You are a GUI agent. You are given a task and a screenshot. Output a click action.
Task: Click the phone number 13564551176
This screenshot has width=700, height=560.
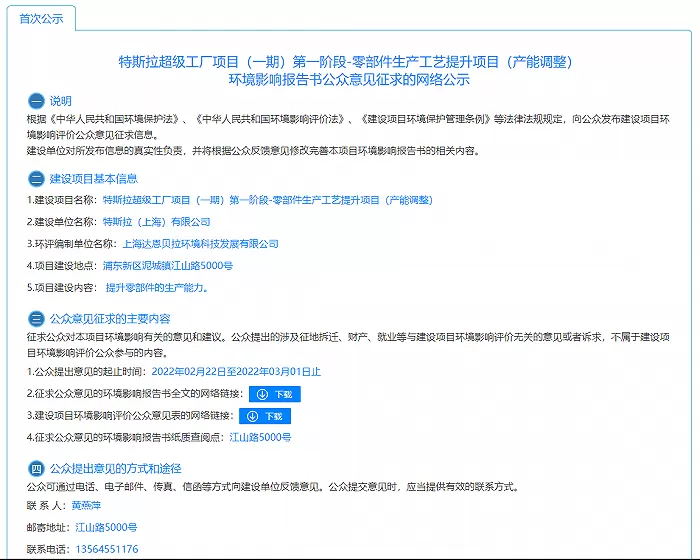[107, 549]
